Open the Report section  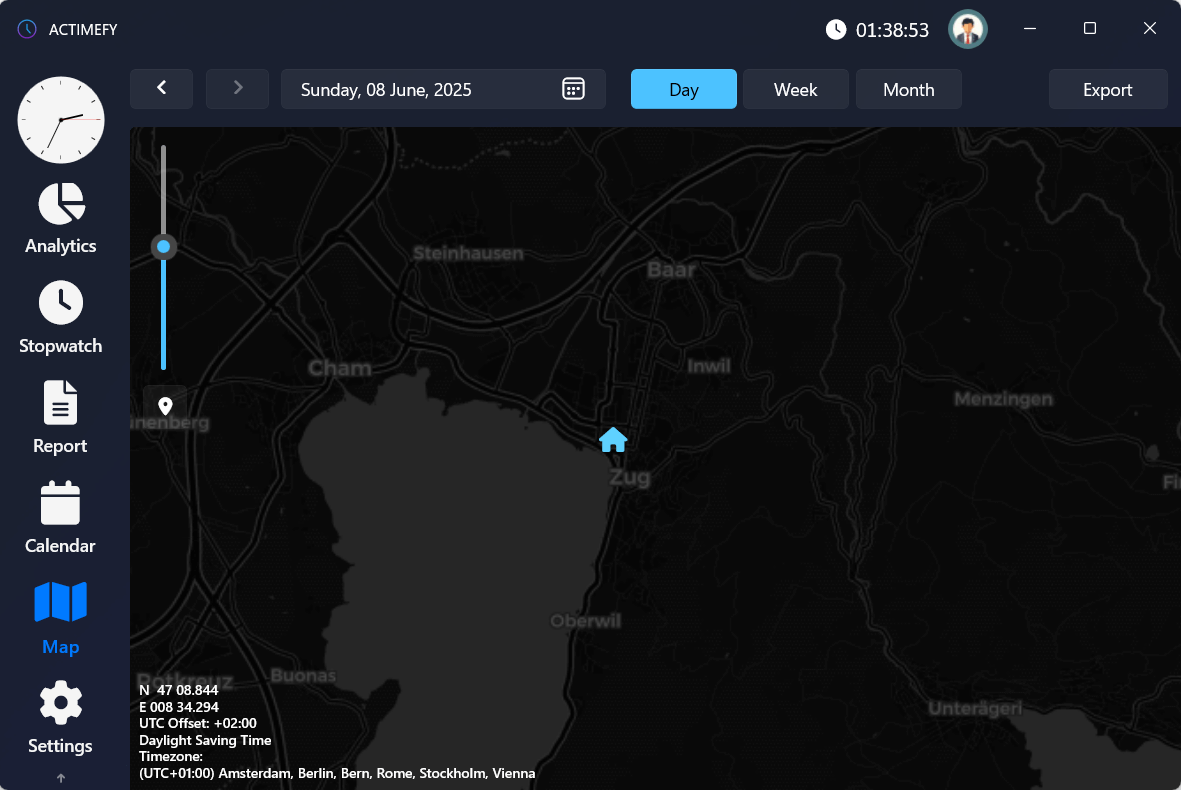60,418
